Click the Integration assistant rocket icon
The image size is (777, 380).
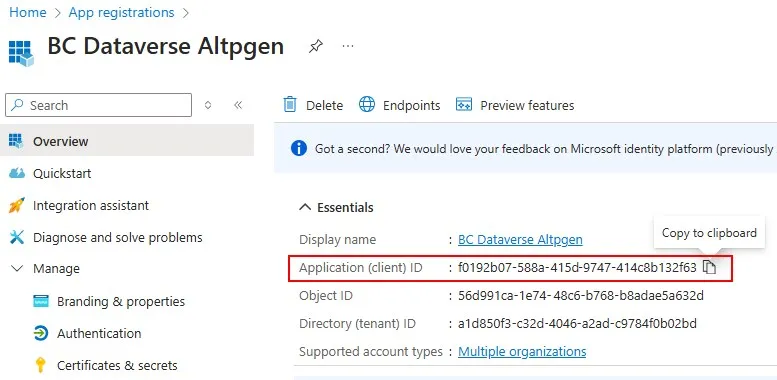coord(16,205)
